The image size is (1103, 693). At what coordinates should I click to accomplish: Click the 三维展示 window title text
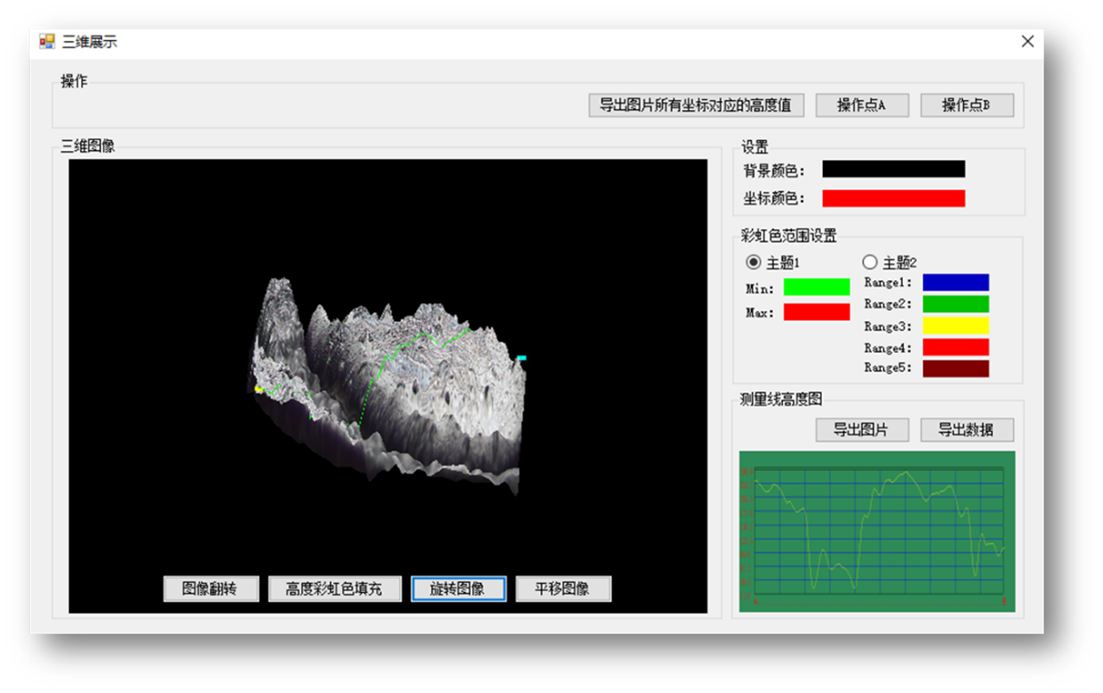(x=89, y=42)
